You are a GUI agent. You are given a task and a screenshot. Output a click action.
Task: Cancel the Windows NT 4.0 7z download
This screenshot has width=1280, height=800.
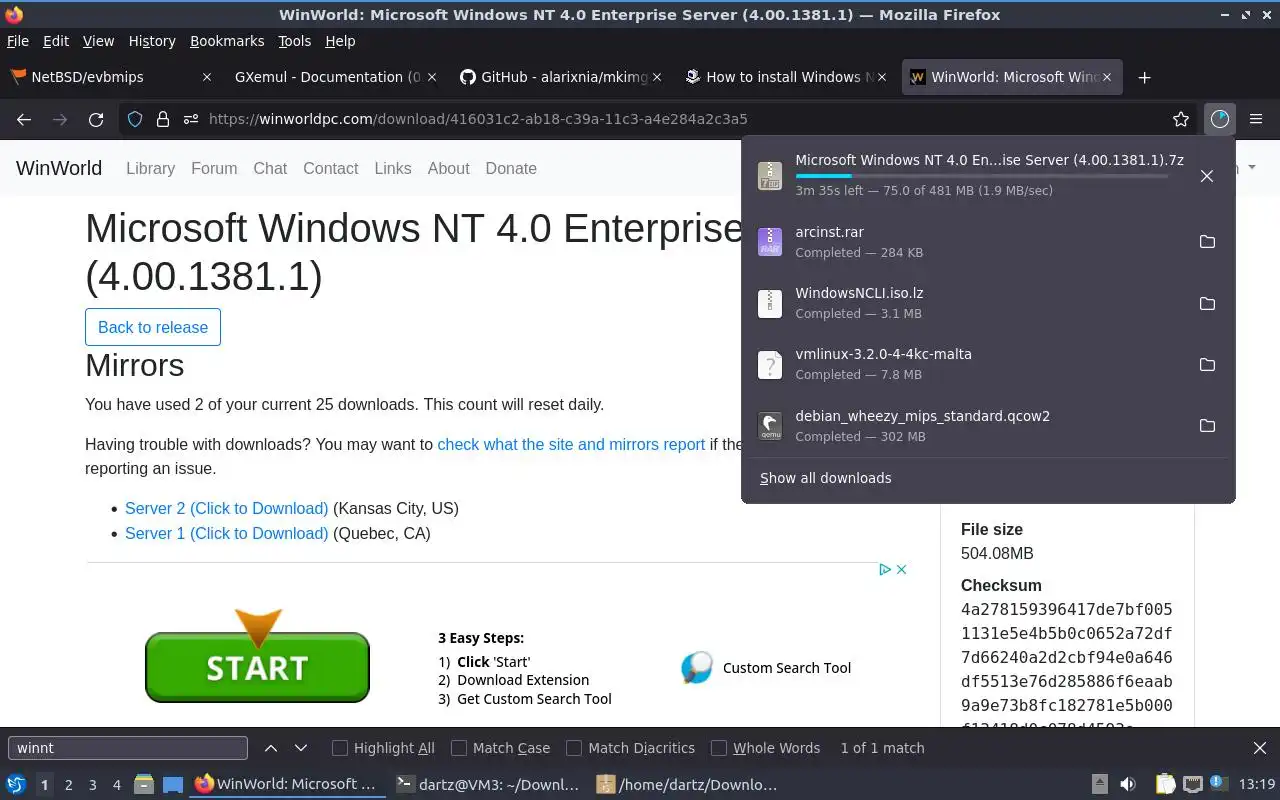1207,176
